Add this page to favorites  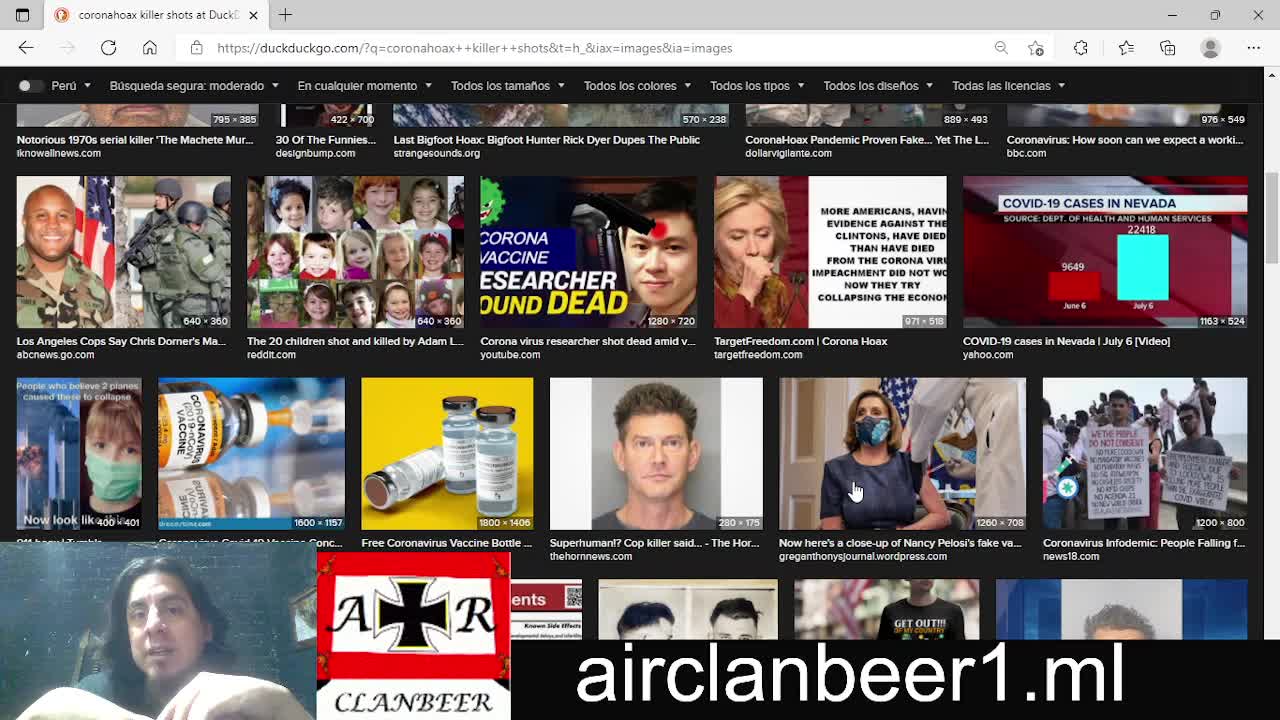[x=1036, y=48]
